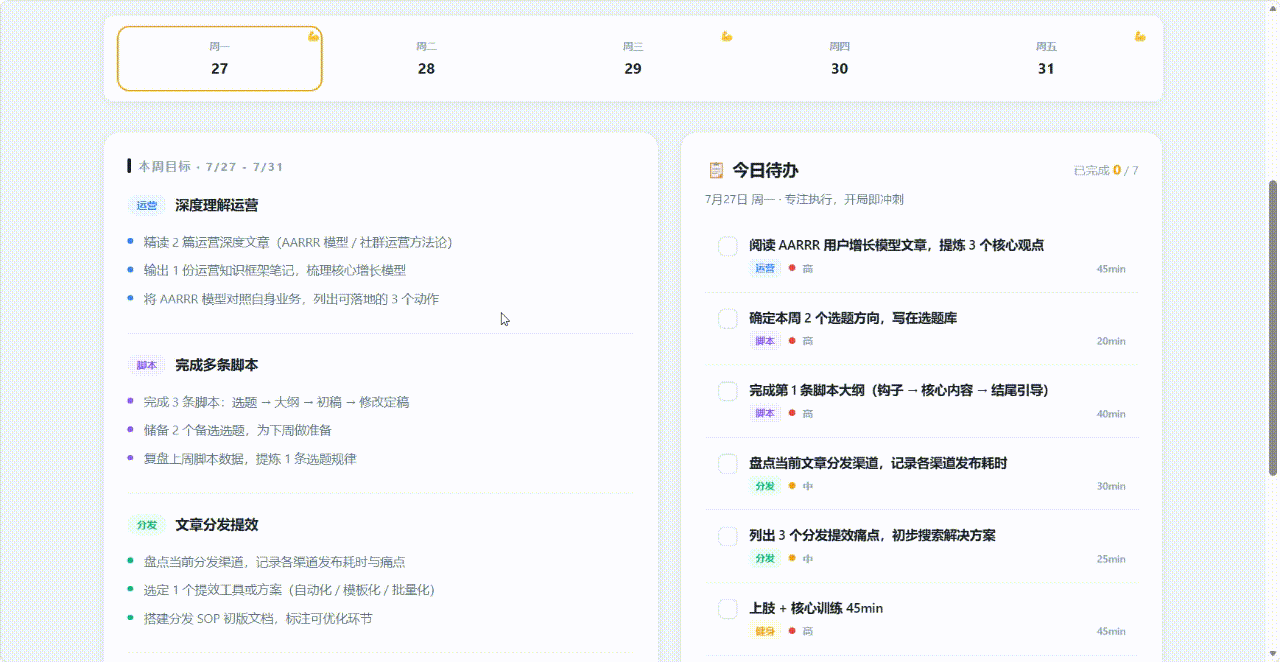Click the 脚本 tag beside 完成多条脚本
Image resolution: width=1280 pixels, height=662 pixels.
click(147, 365)
